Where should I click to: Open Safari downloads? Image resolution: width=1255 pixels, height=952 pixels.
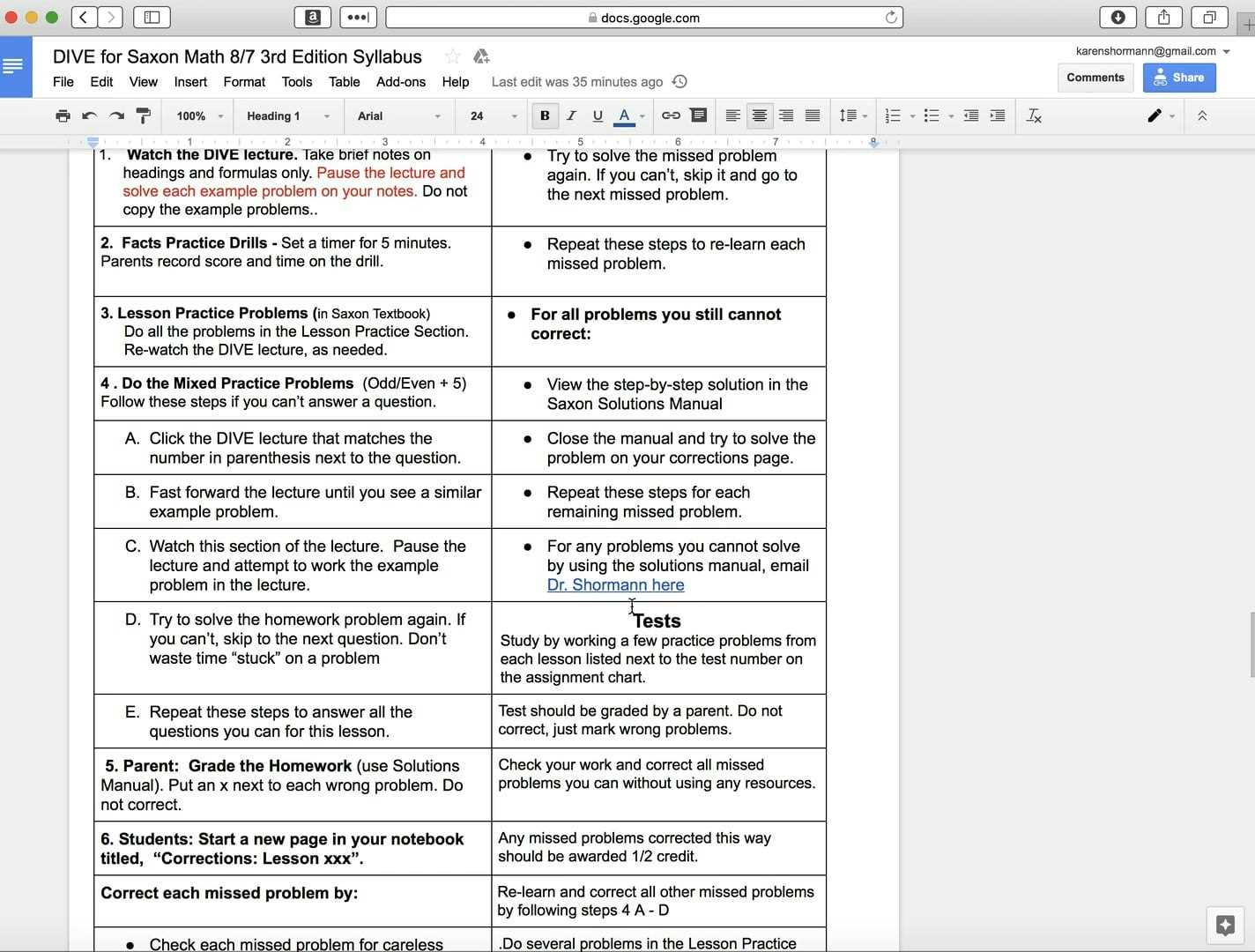(x=1118, y=17)
